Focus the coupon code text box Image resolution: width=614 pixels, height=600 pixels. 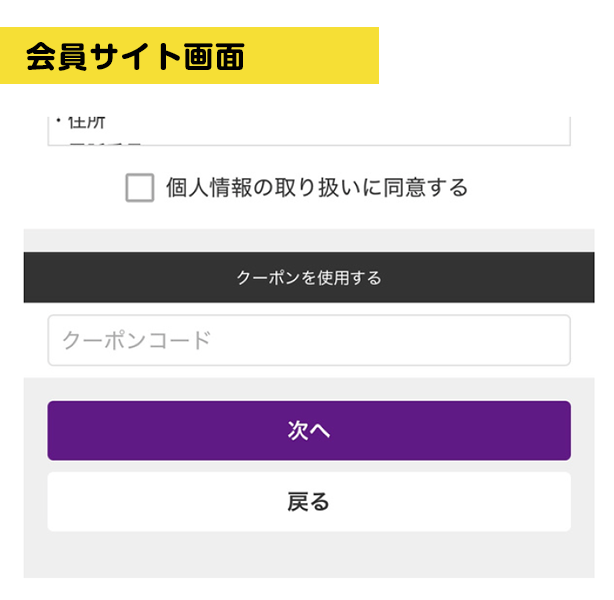click(x=308, y=341)
